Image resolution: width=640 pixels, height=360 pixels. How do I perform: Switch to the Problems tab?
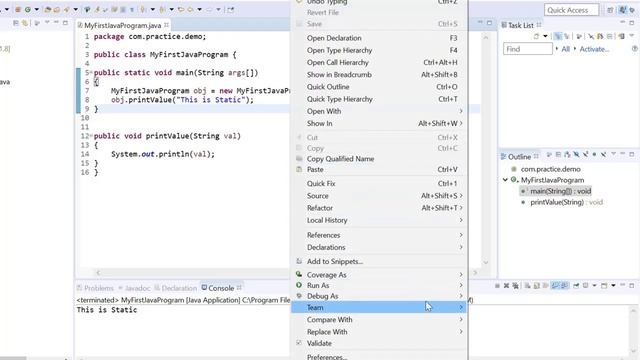click(x=95, y=288)
